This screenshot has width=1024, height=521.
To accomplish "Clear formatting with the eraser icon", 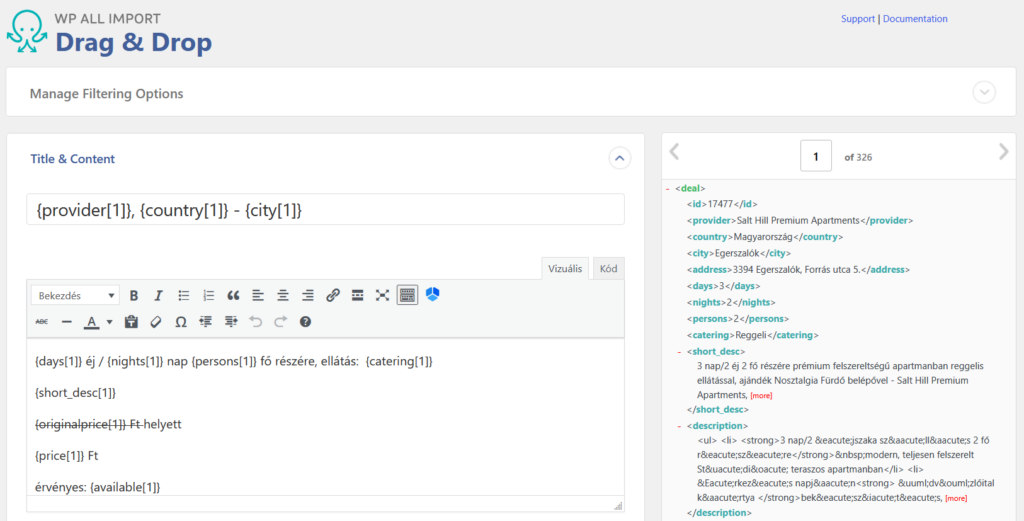I will click(x=155, y=322).
